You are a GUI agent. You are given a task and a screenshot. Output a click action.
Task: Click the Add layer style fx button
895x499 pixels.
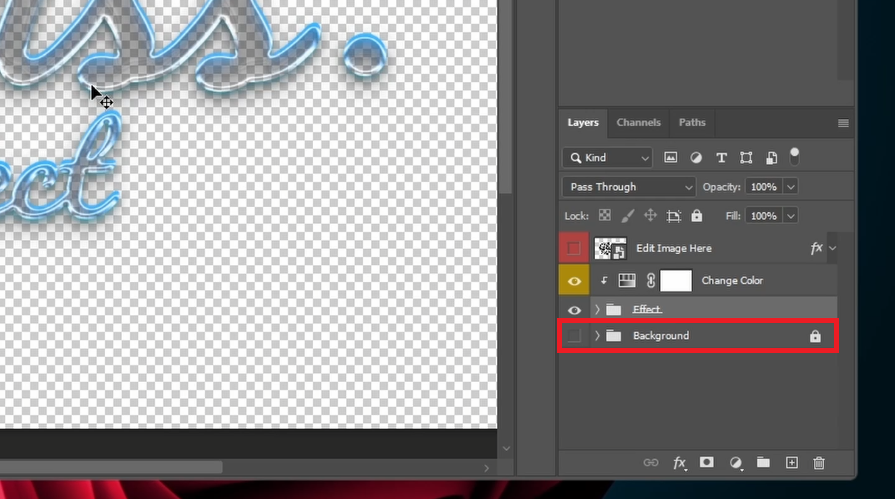pos(680,463)
